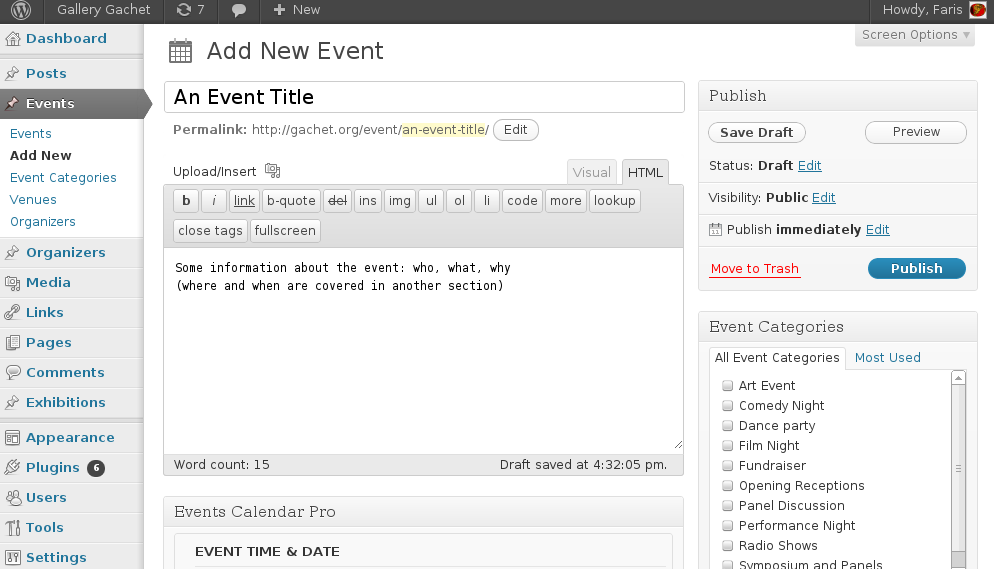This screenshot has height=569, width=994.
Task: Click the blue Publish button
Action: [x=917, y=269]
